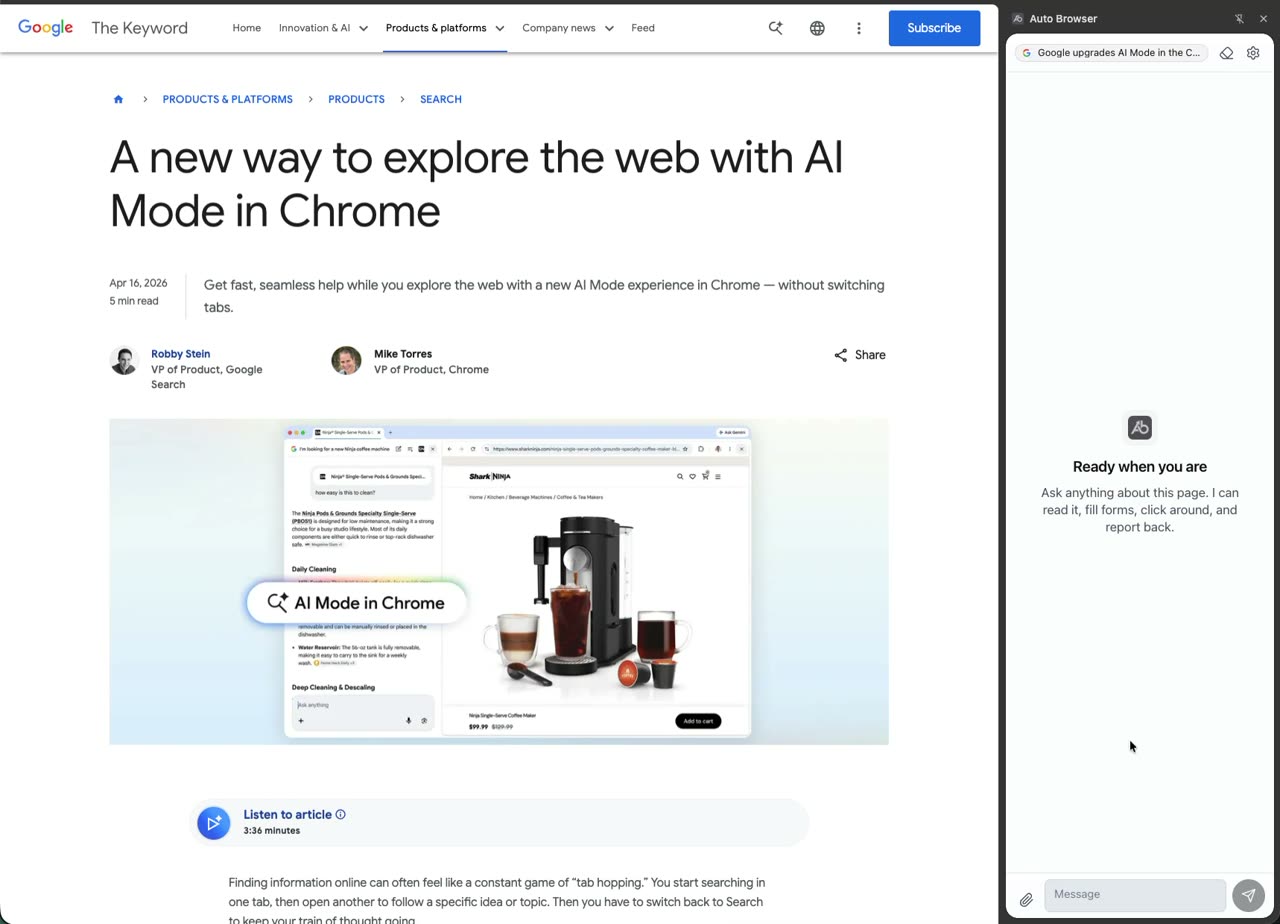Screen dimensions: 1280x924
Task: Toggle the pin side panel icon
Action: coord(1239,18)
